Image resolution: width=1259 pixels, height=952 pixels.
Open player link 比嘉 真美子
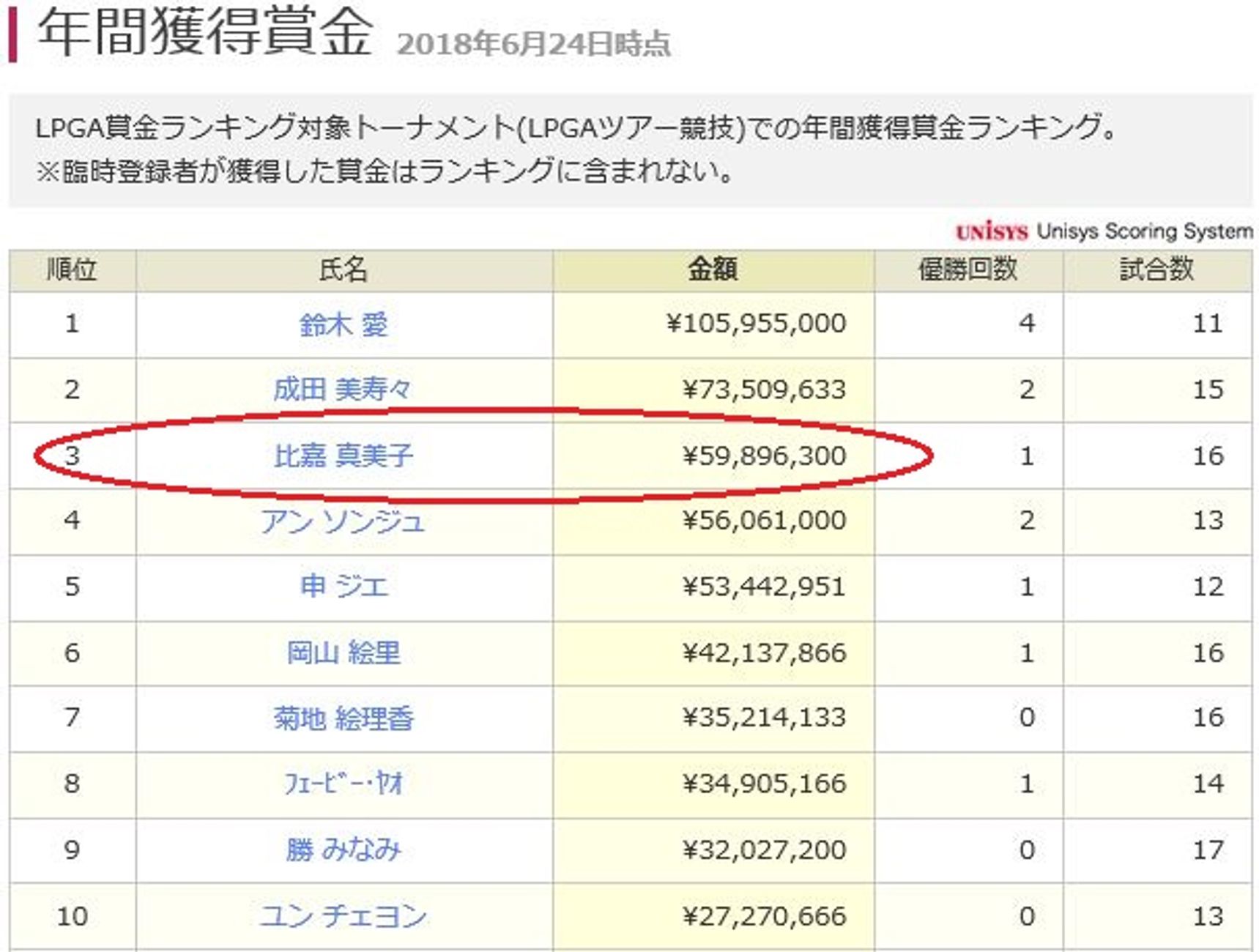[343, 455]
